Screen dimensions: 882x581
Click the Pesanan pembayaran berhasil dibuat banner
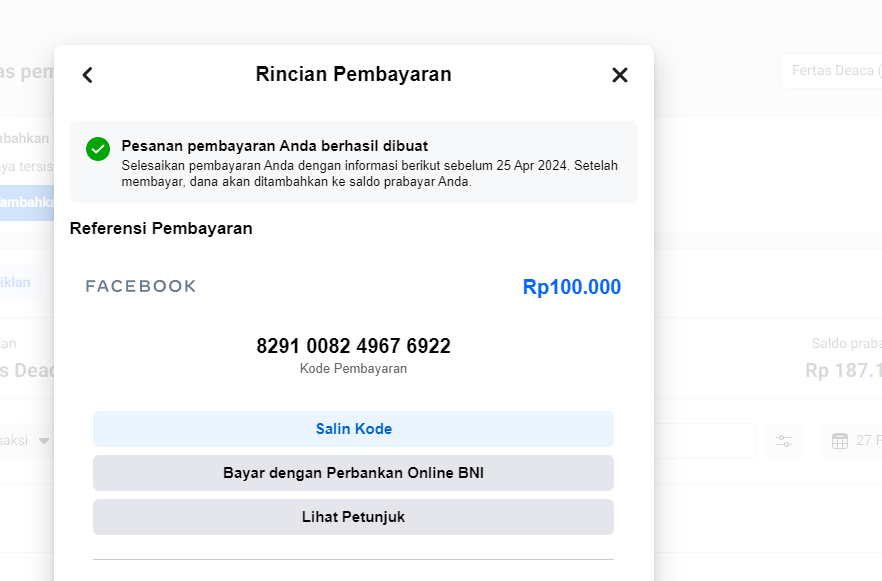point(353,162)
